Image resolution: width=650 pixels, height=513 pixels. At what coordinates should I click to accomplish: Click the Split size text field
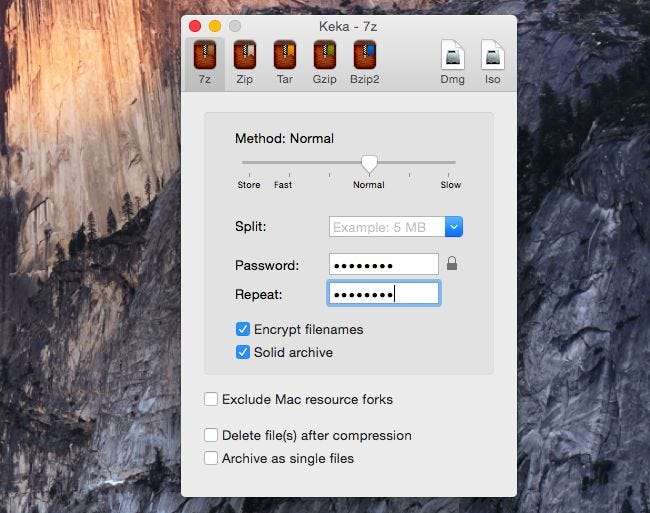coord(386,227)
